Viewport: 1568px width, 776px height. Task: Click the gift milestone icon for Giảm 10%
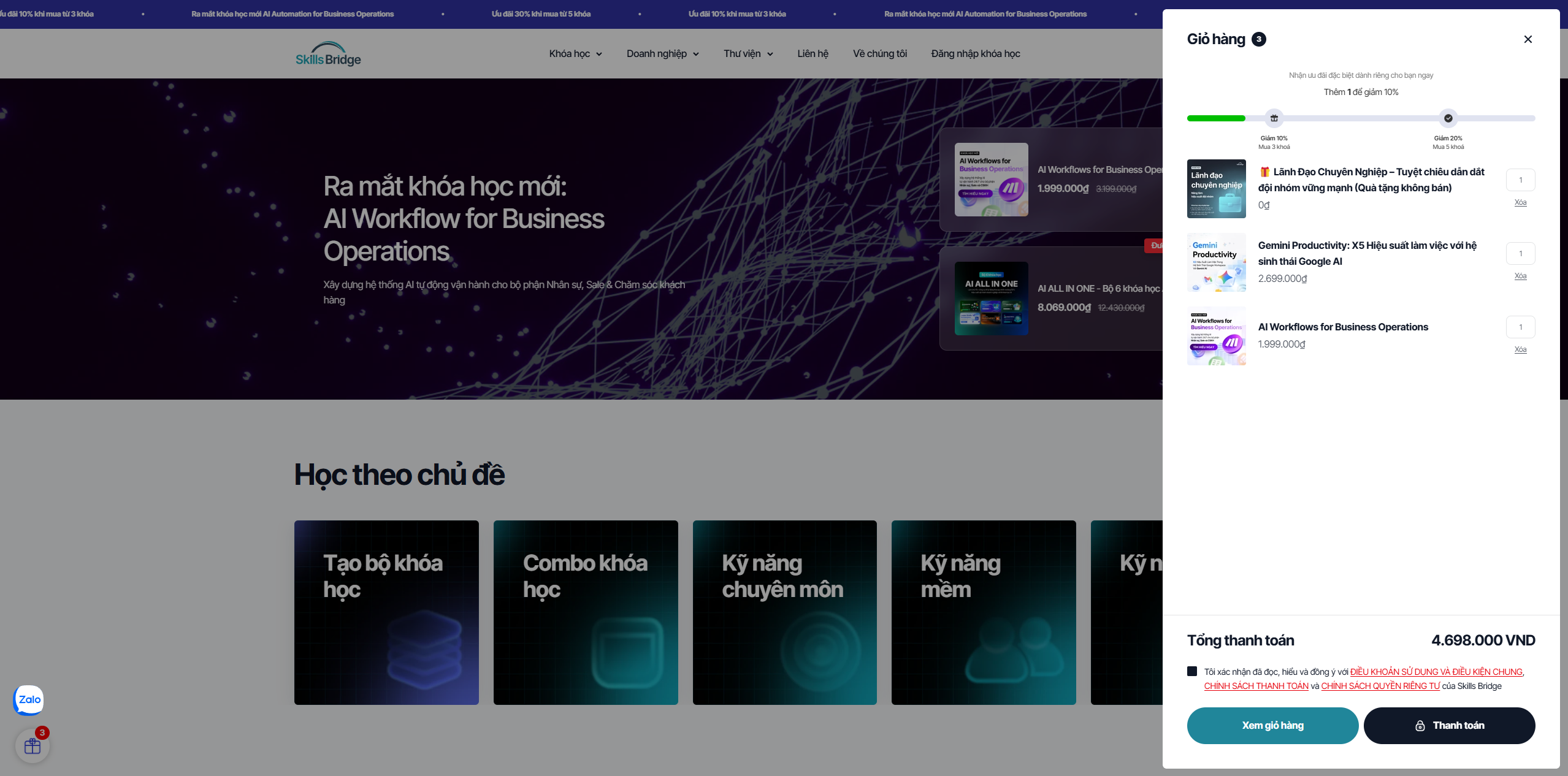pos(1274,118)
